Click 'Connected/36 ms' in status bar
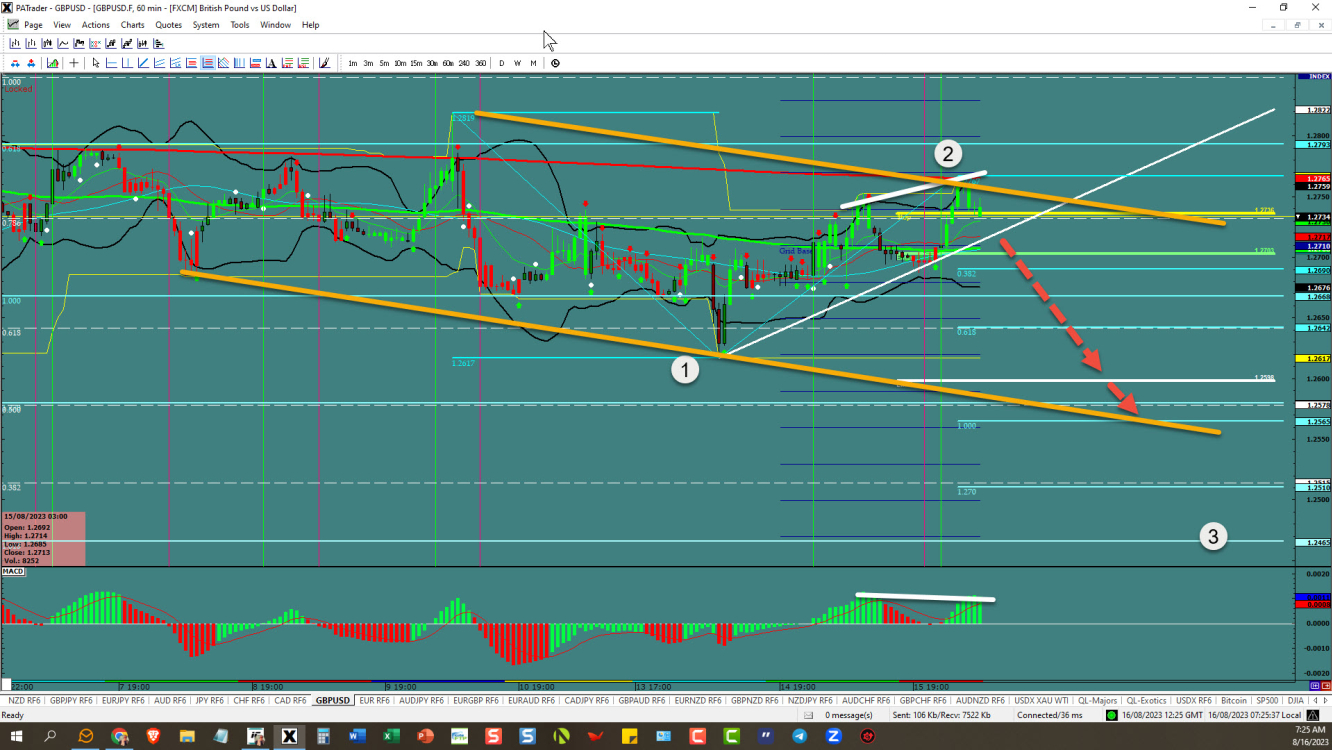Viewport: 1332px width, 750px height. pyautogui.click(x=1050, y=715)
